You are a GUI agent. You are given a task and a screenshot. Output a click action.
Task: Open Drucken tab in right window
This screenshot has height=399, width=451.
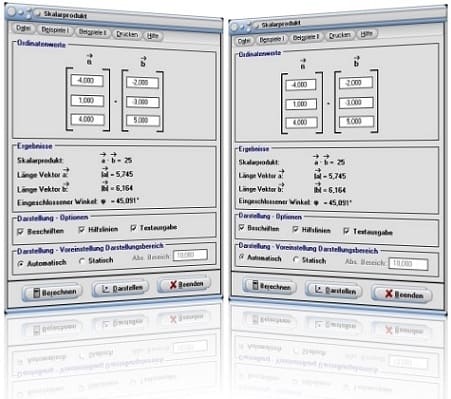[339, 35]
